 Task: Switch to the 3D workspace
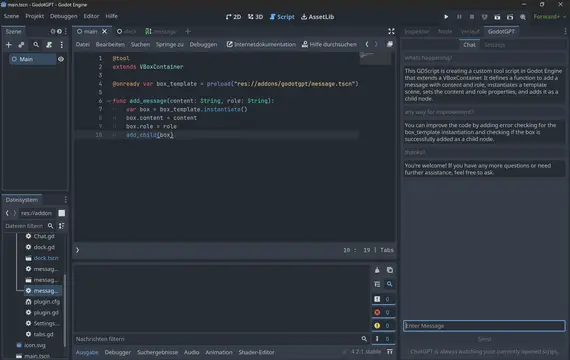pos(255,17)
